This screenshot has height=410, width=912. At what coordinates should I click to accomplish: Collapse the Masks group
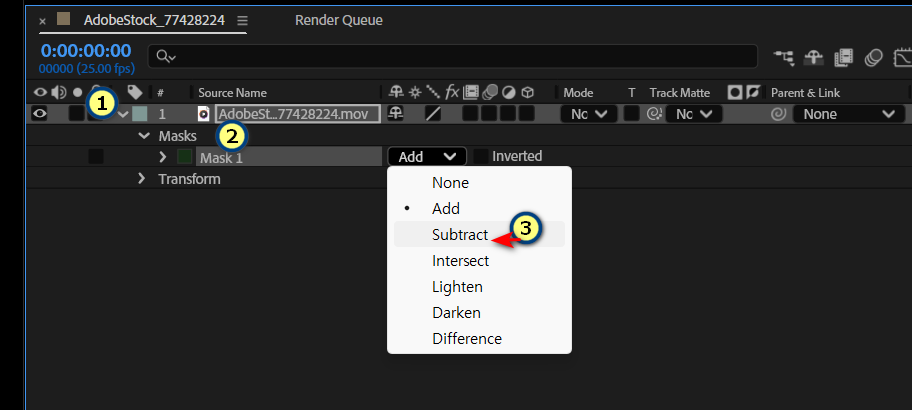[x=144, y=136]
